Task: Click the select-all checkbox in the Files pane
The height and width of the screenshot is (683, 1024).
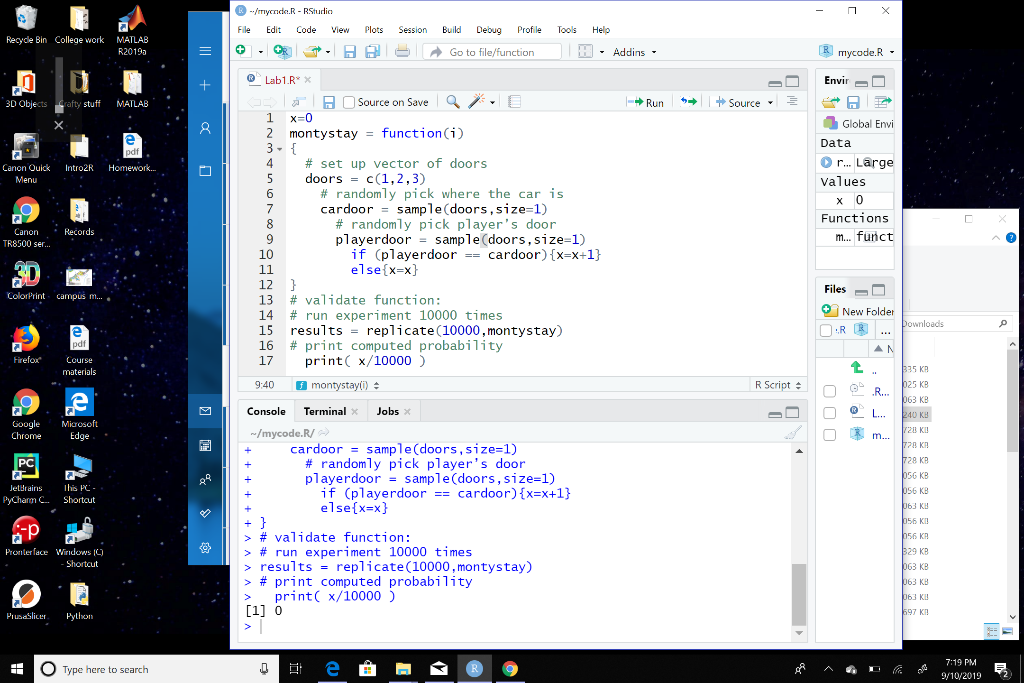Action: (x=824, y=329)
